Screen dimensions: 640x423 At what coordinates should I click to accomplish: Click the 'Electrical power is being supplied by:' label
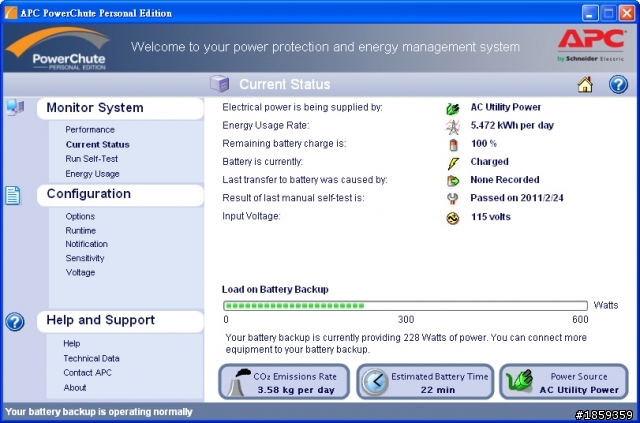(302, 107)
